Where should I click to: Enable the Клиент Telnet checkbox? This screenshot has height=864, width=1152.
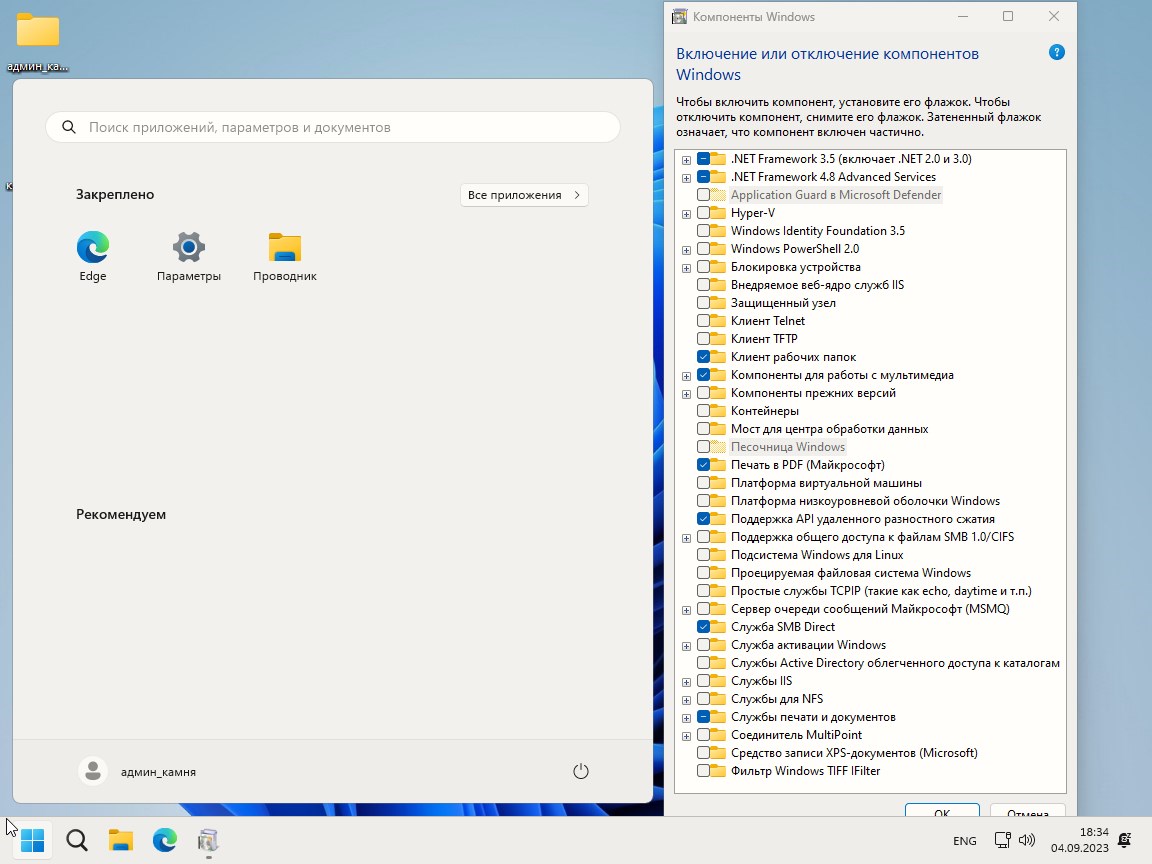click(703, 321)
